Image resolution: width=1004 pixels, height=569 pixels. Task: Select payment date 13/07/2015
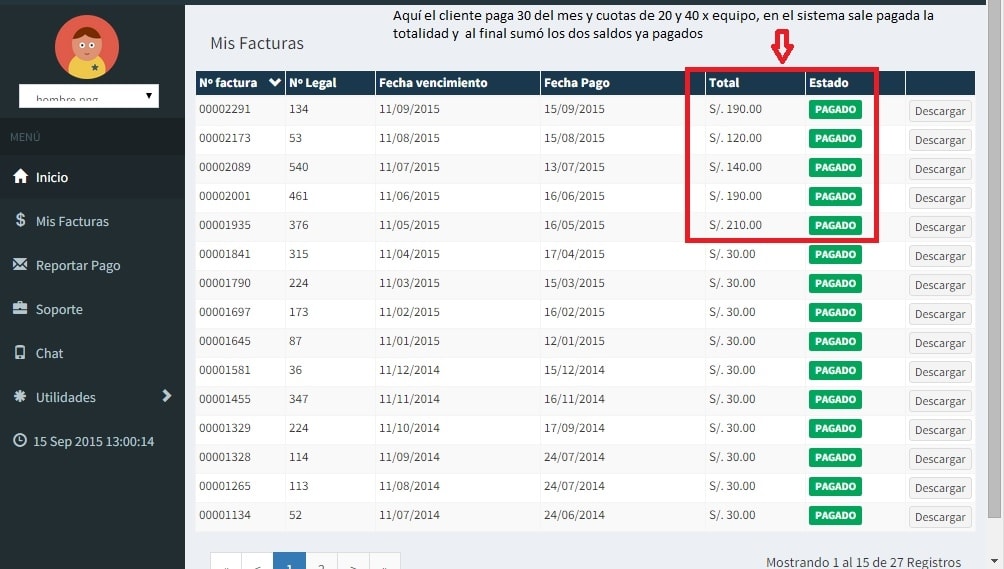point(574,167)
